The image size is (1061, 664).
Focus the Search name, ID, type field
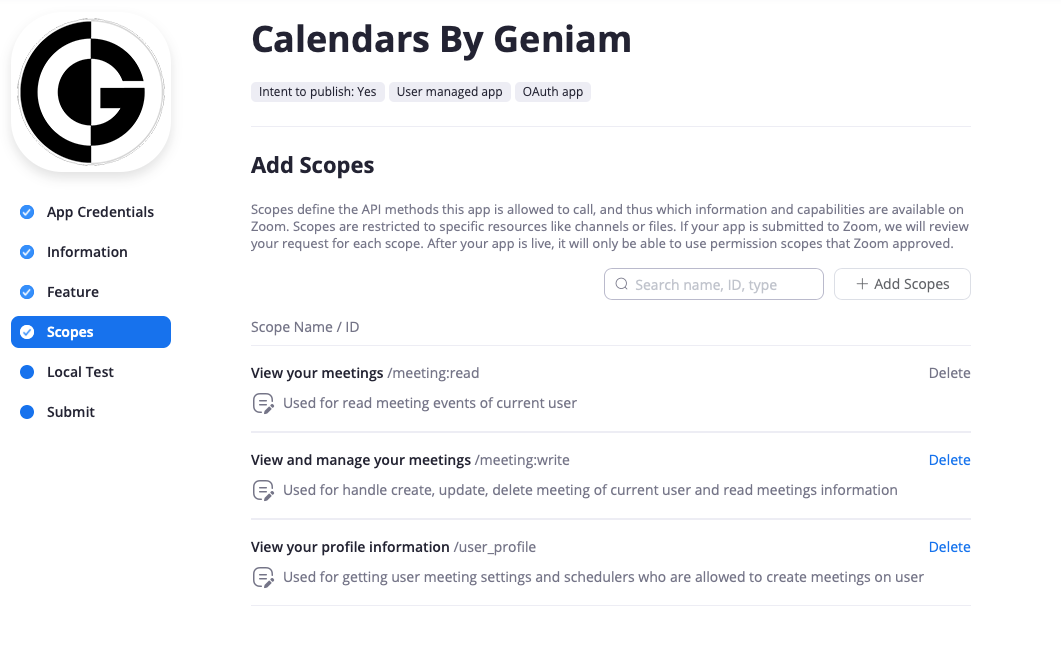tap(724, 285)
